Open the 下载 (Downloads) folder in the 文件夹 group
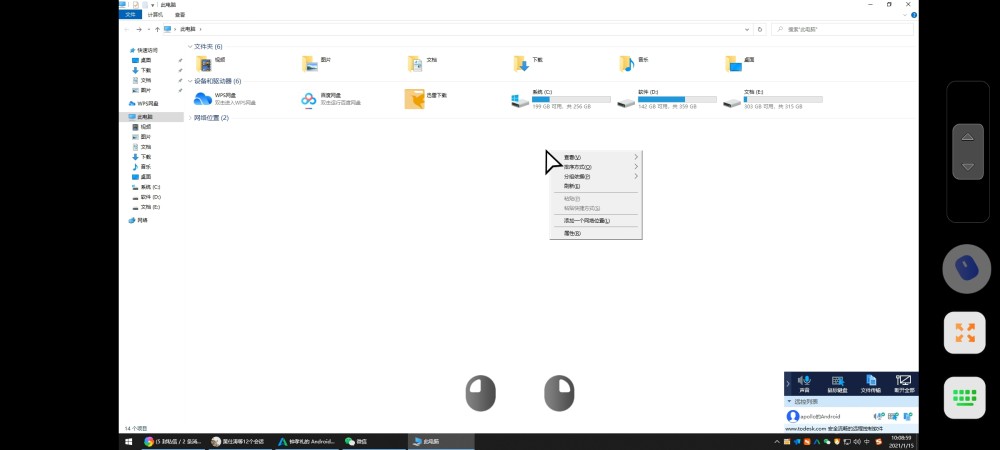 coord(521,64)
